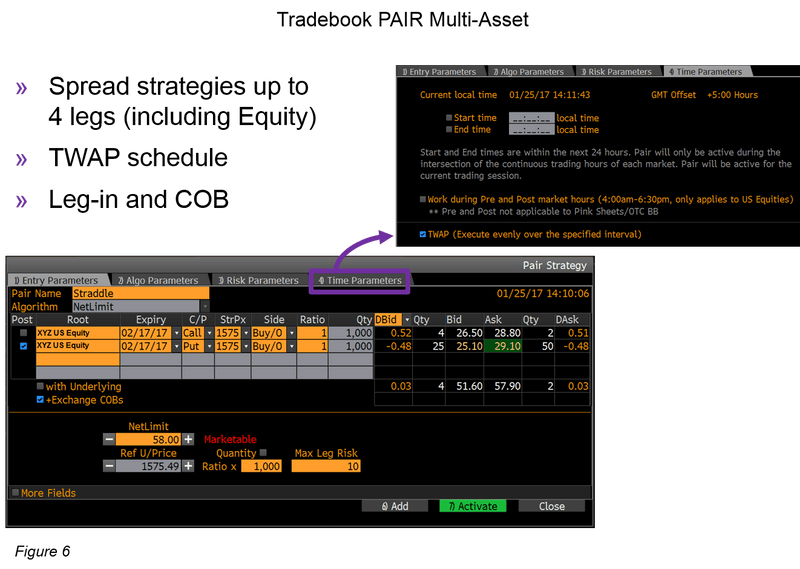This screenshot has height=569, width=800.
Task: Open the Side Buy/O dropdown for the Put leg
Action: pyautogui.click(x=291, y=345)
